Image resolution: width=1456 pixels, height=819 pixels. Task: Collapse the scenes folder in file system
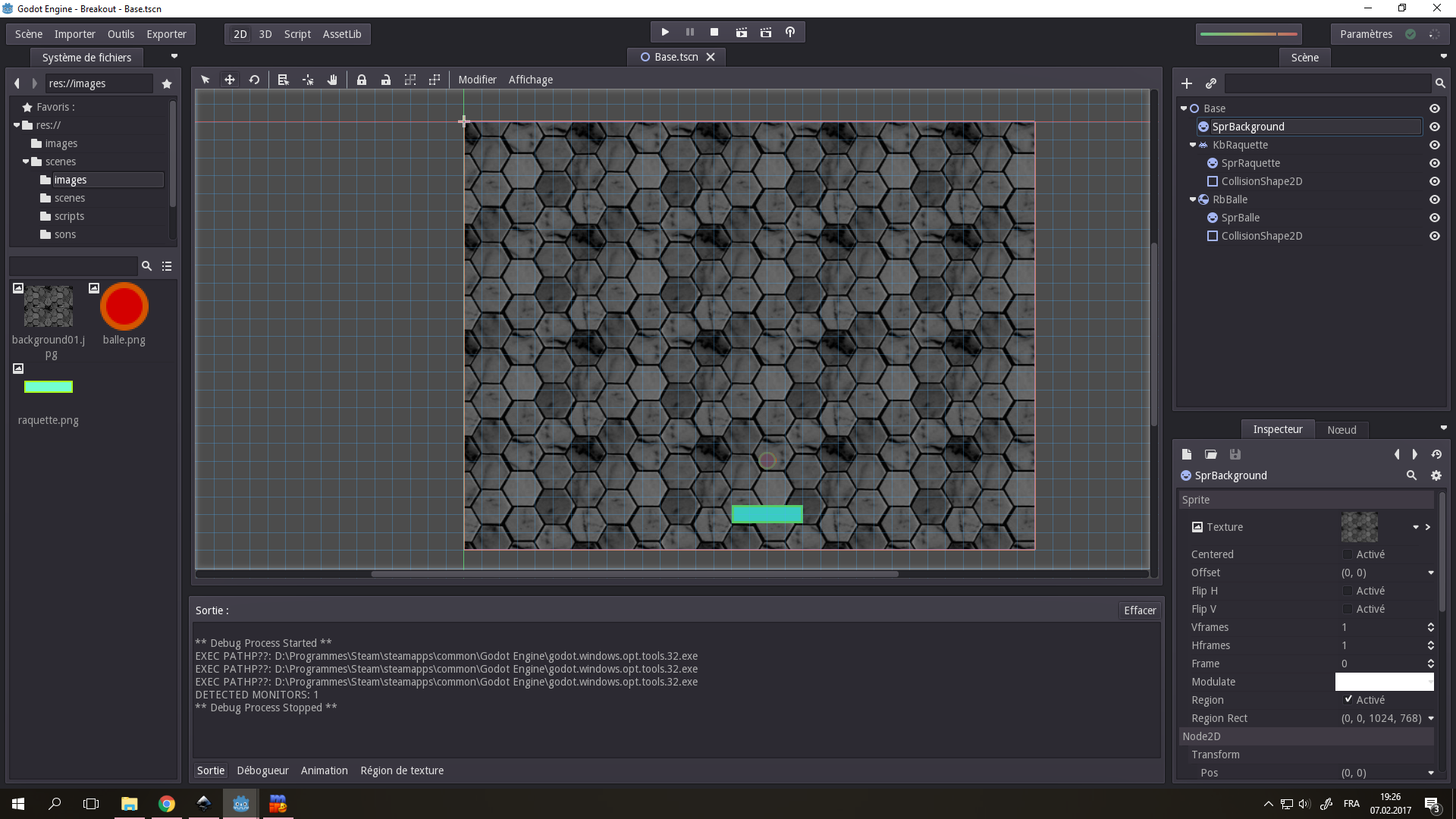pos(26,162)
